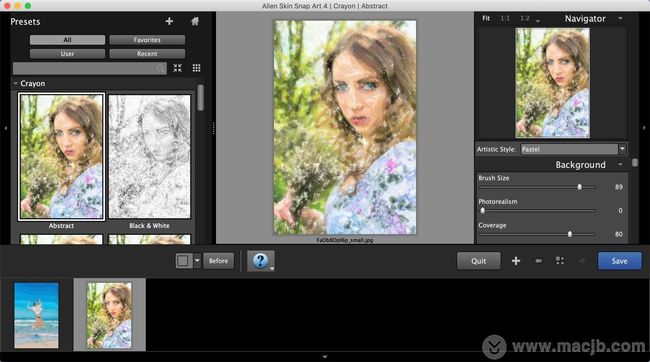Screen dimensions: 650x362
Task: Open the help button dropdown arrow
Action: coord(272,269)
